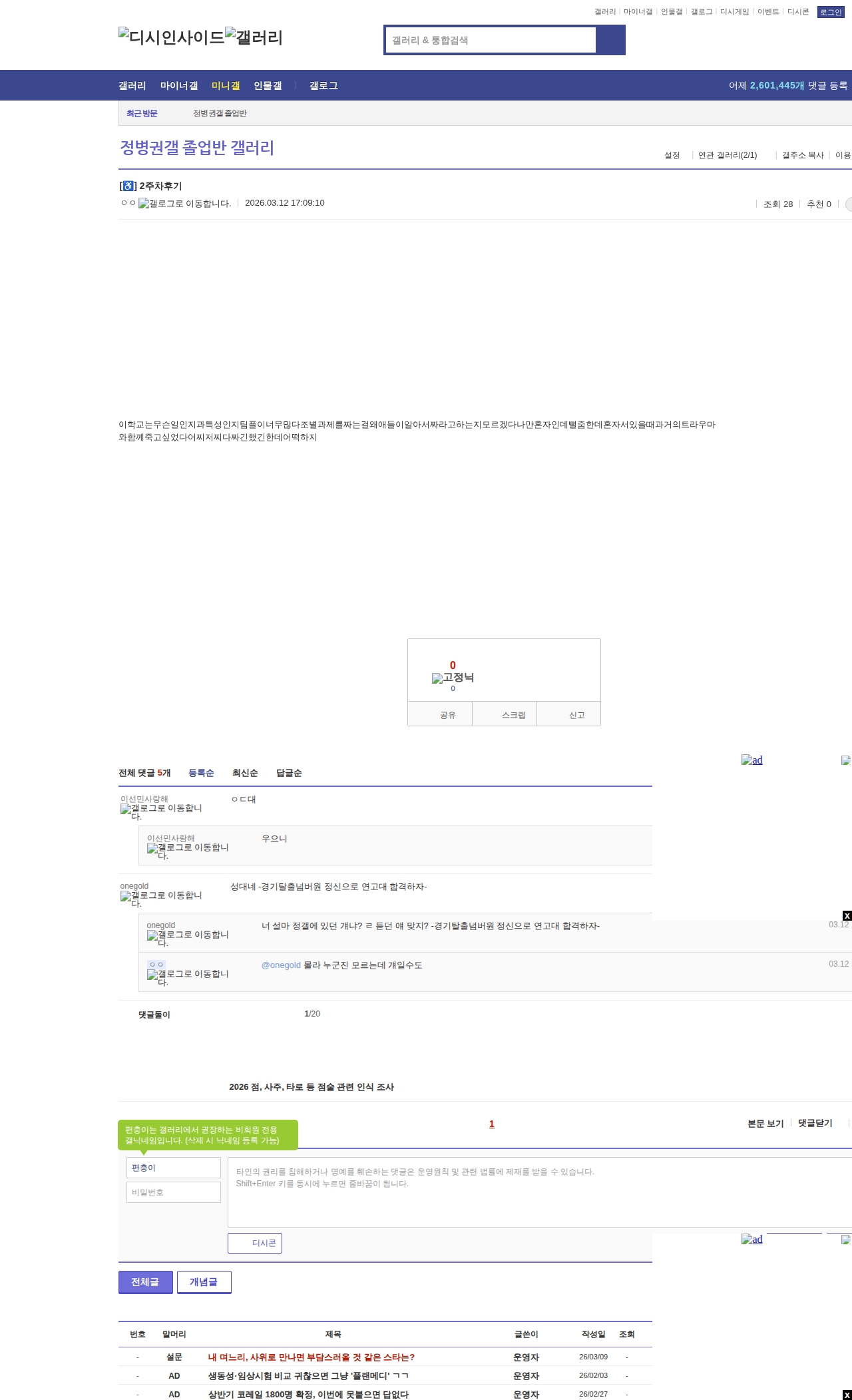The image size is (852, 1400).
Task: Open 인물갤 in the main navigation bar
Action: coord(268,86)
